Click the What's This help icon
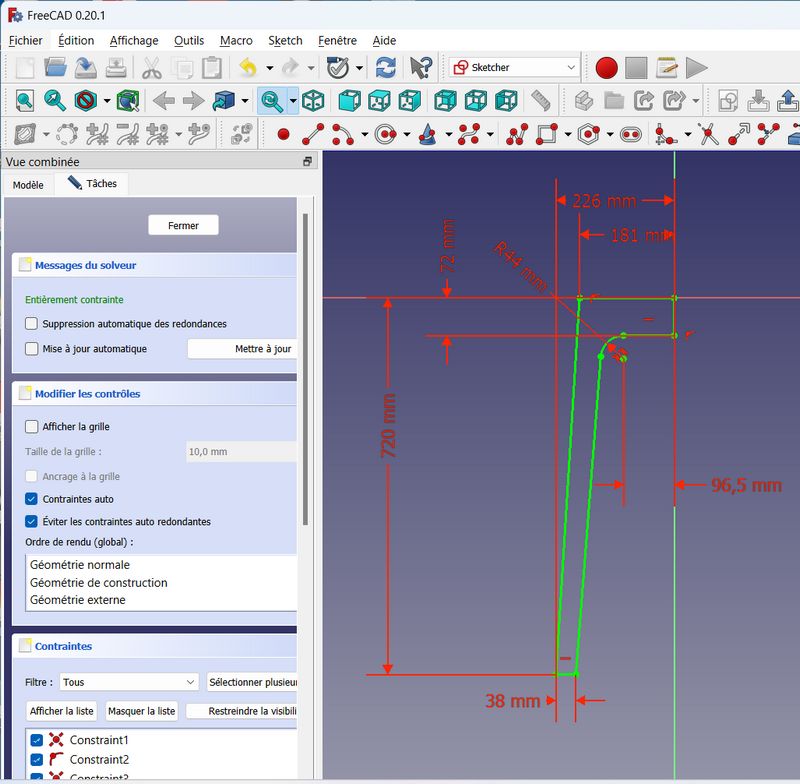This screenshot has height=784, width=800. click(x=421, y=68)
